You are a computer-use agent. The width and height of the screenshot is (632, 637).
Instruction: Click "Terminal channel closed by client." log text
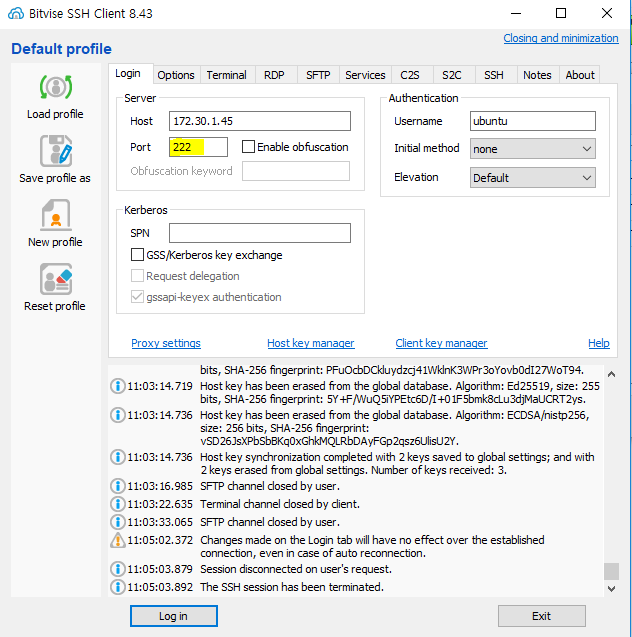point(280,504)
